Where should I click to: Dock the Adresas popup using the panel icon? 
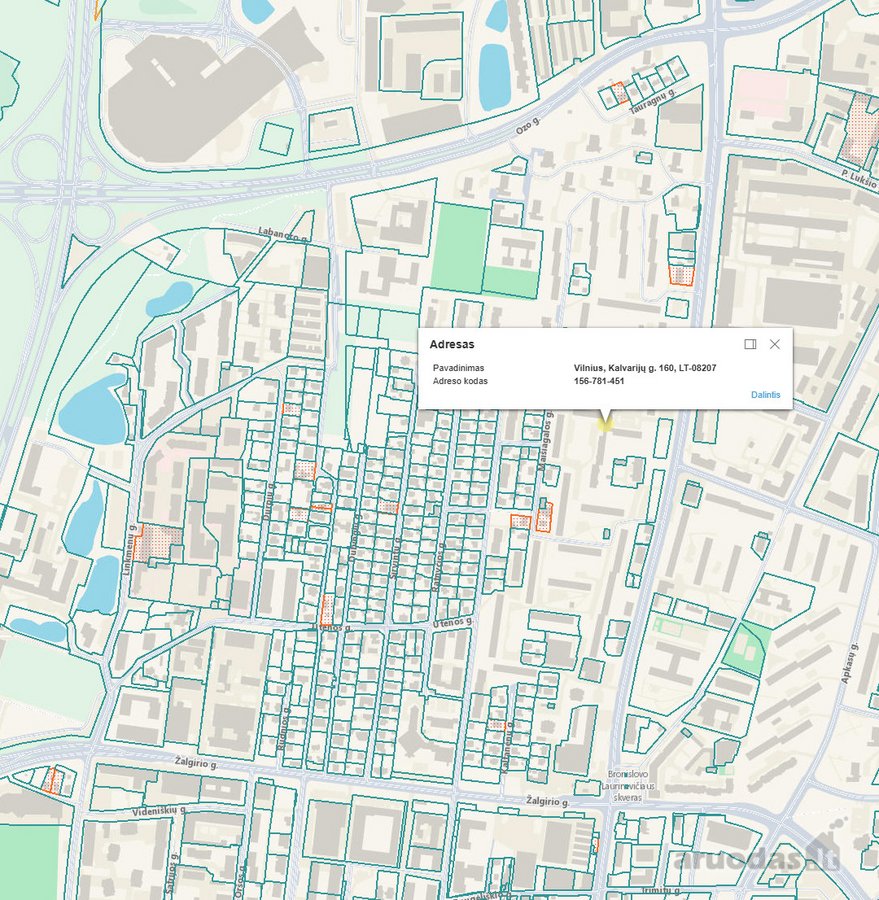coord(750,344)
